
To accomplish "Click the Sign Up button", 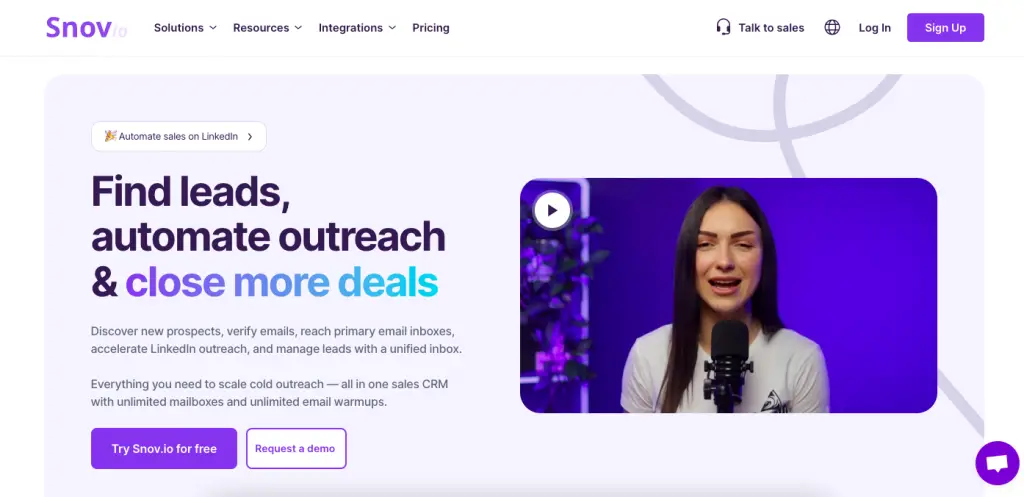I will pyautogui.click(x=945, y=27).
